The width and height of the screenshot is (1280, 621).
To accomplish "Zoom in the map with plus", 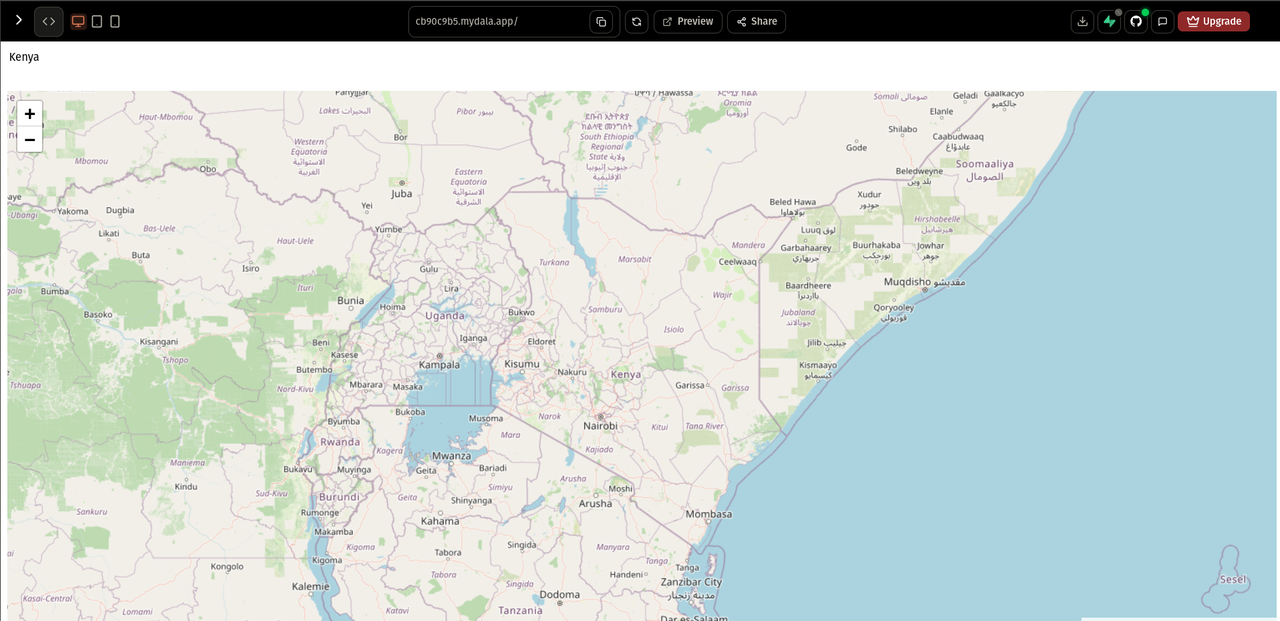I will click(30, 114).
